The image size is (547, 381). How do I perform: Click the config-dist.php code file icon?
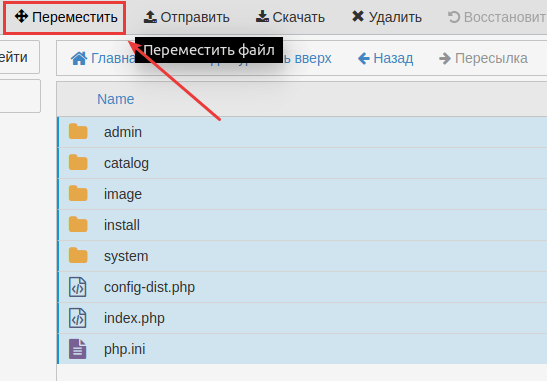coord(77,287)
